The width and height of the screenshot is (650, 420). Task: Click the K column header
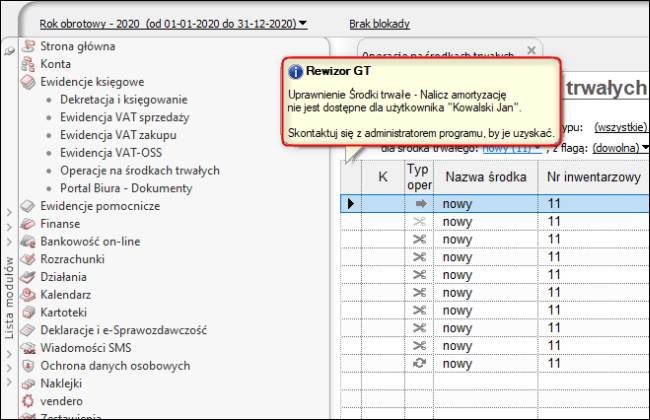383,177
